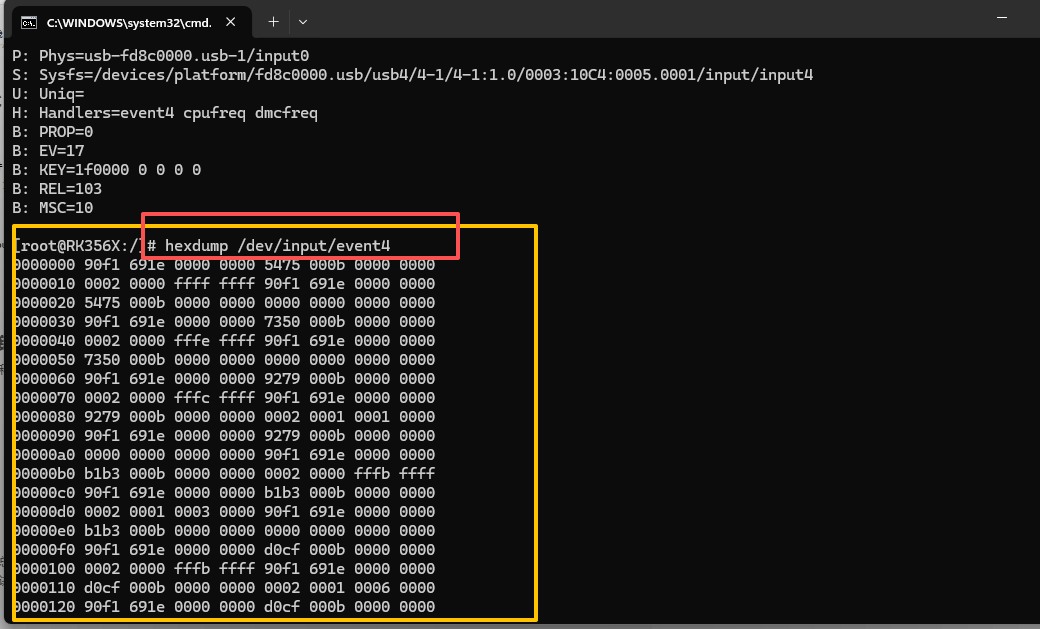Click the "U: Uniq=" line
Screen dimensions: 1040x629
48,94
